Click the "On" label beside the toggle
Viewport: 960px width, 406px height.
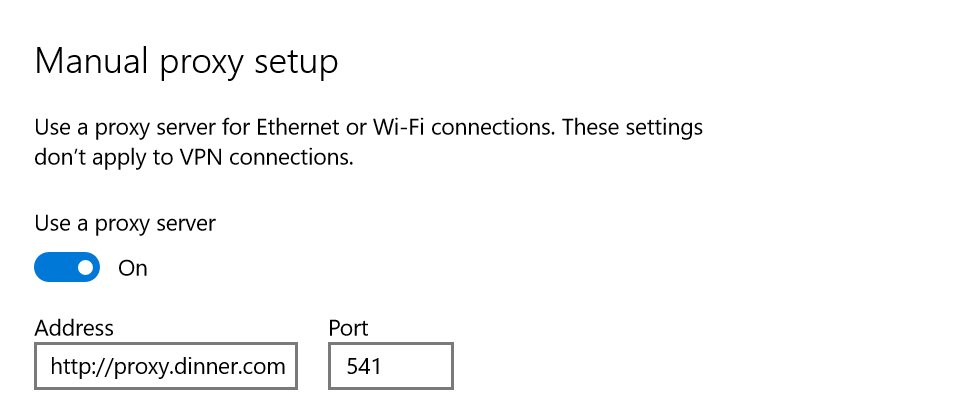click(133, 268)
